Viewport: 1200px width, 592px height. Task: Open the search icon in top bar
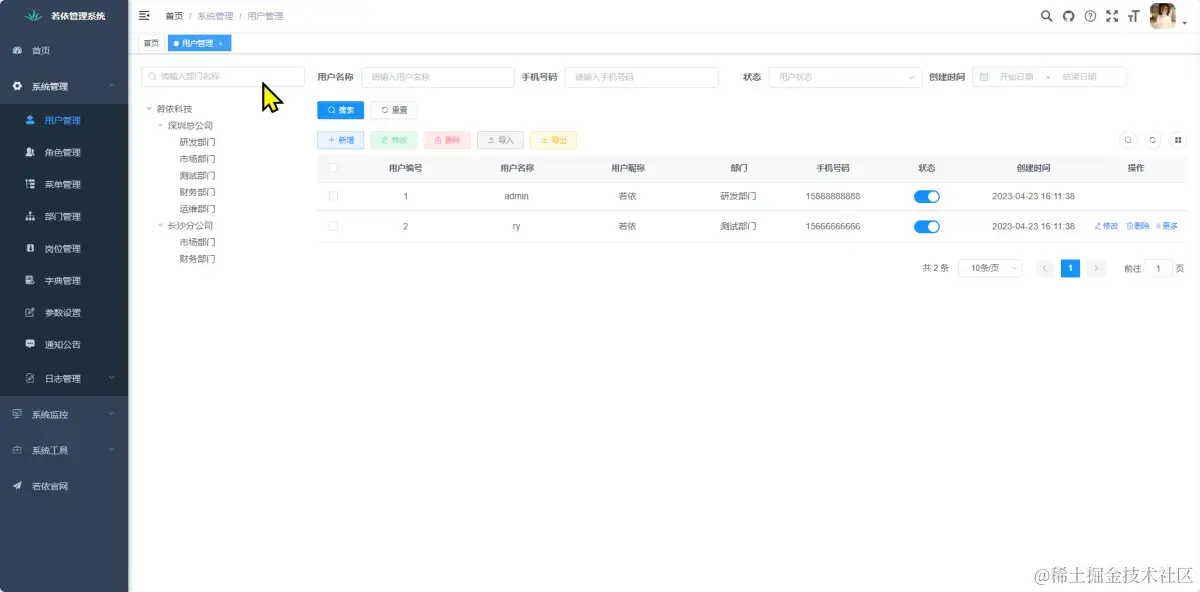pos(1047,16)
